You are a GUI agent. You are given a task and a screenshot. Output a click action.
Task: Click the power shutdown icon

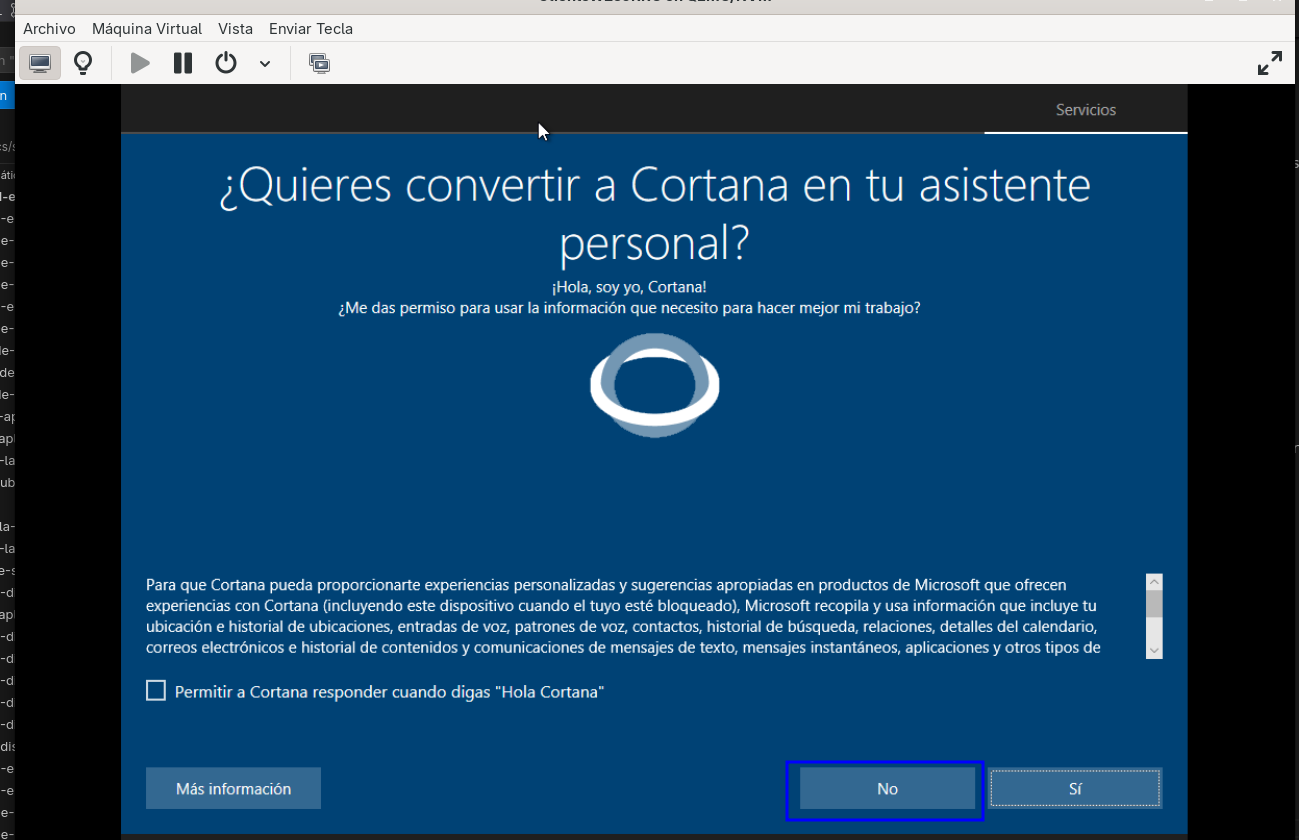coord(226,63)
